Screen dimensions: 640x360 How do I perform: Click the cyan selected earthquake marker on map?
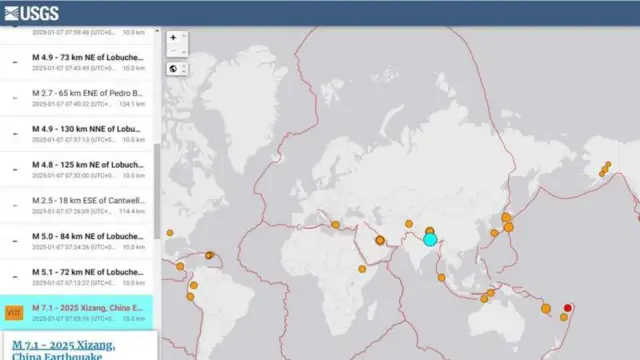coord(430,240)
